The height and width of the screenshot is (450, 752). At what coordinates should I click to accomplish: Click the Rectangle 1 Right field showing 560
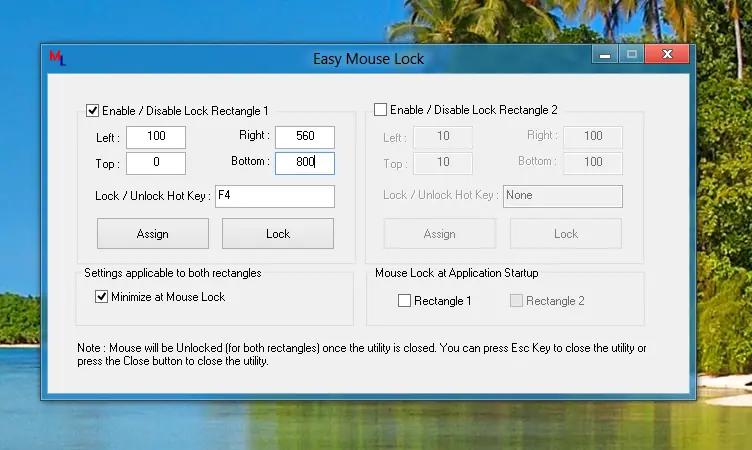pyautogui.click(x=305, y=137)
